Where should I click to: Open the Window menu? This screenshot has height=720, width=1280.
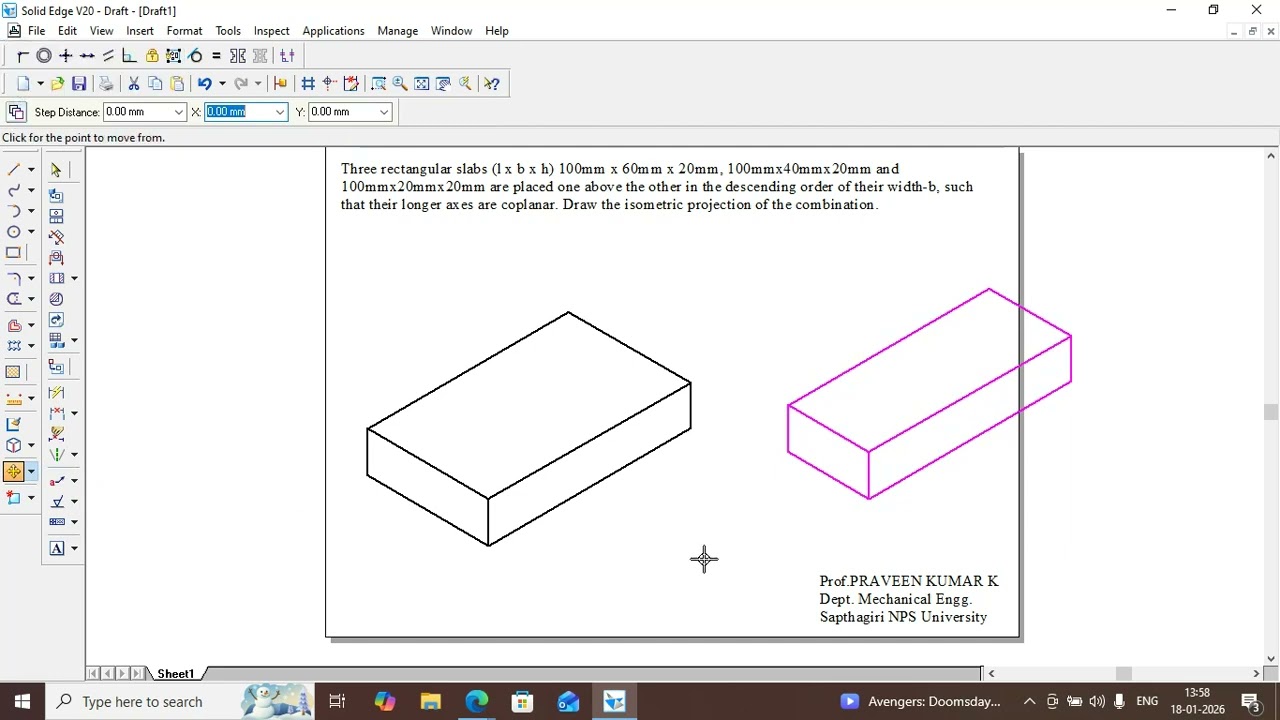click(x=451, y=31)
